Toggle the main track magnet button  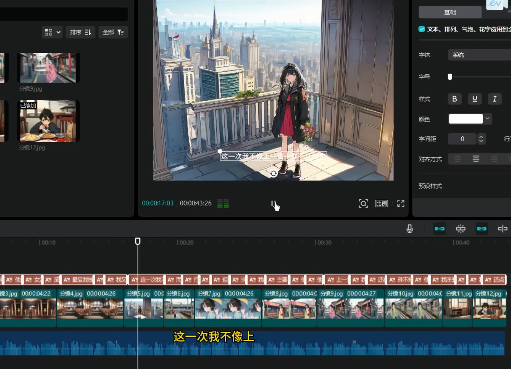(439, 229)
